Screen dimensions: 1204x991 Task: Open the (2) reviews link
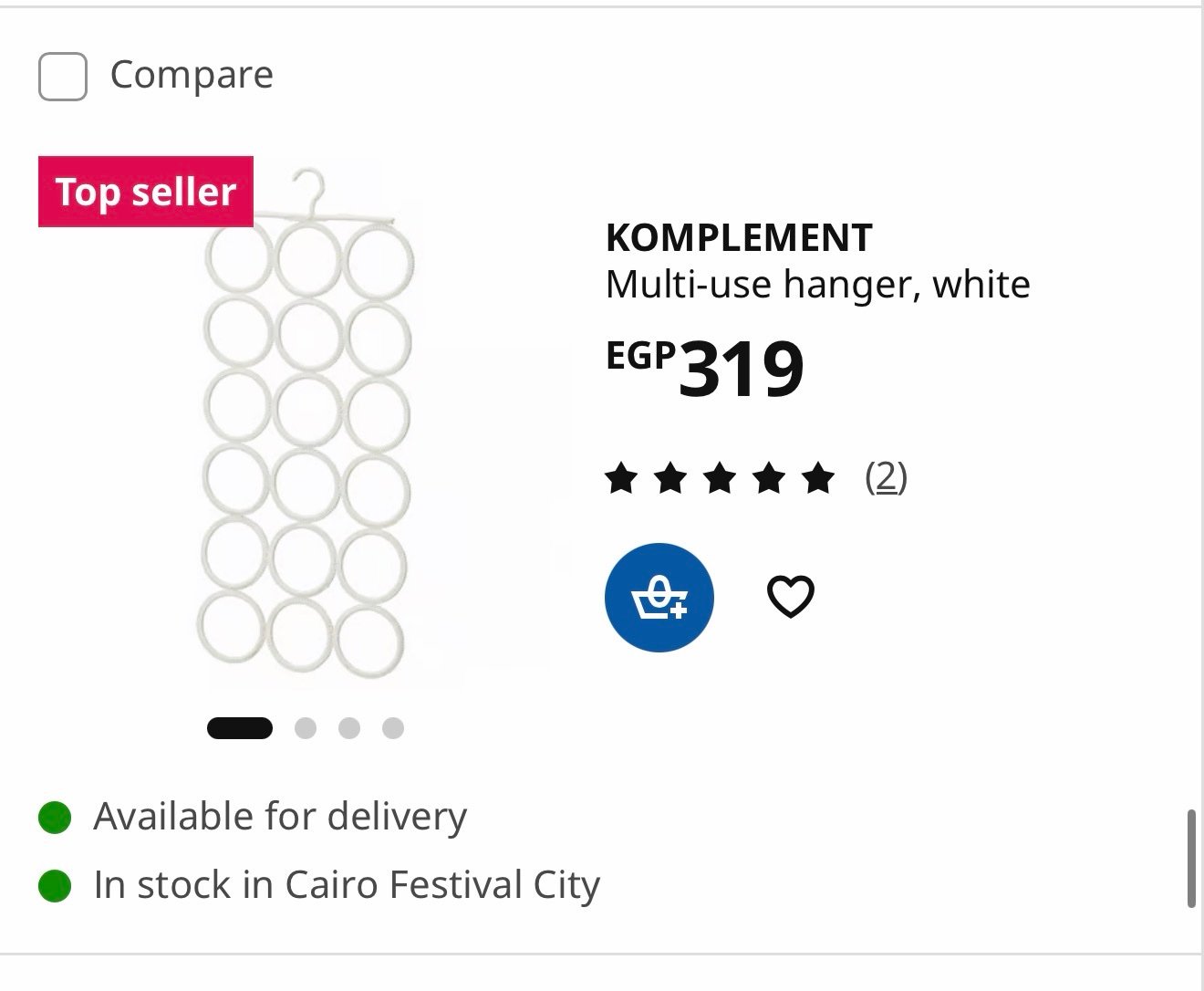coord(886,476)
